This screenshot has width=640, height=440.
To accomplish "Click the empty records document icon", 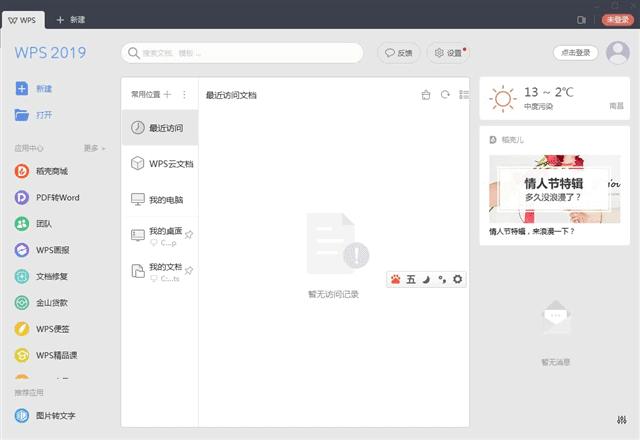I will 337,244.
